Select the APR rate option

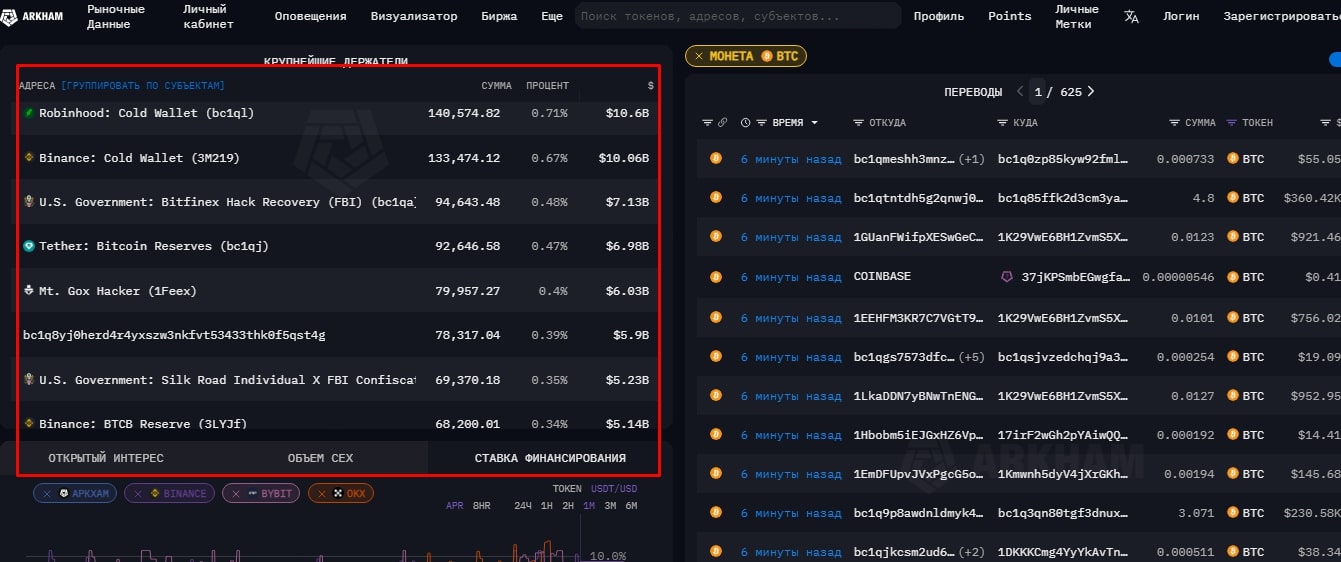point(455,506)
